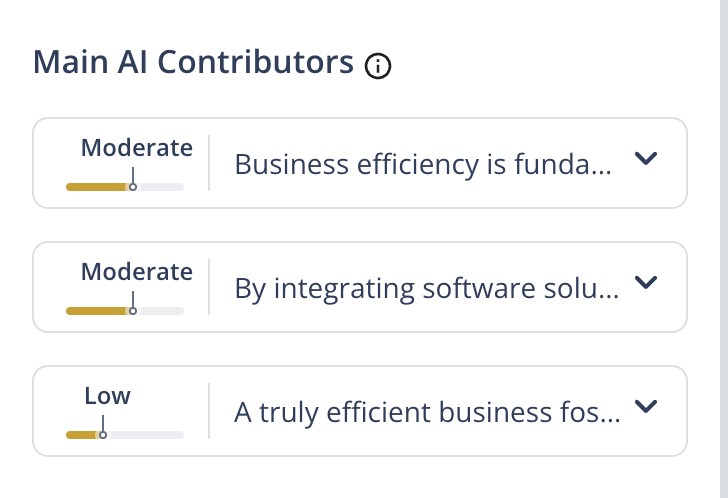This screenshot has width=728, height=498.
Task: Click the Moderate label on the Business efficiency card
Action: coord(137,148)
